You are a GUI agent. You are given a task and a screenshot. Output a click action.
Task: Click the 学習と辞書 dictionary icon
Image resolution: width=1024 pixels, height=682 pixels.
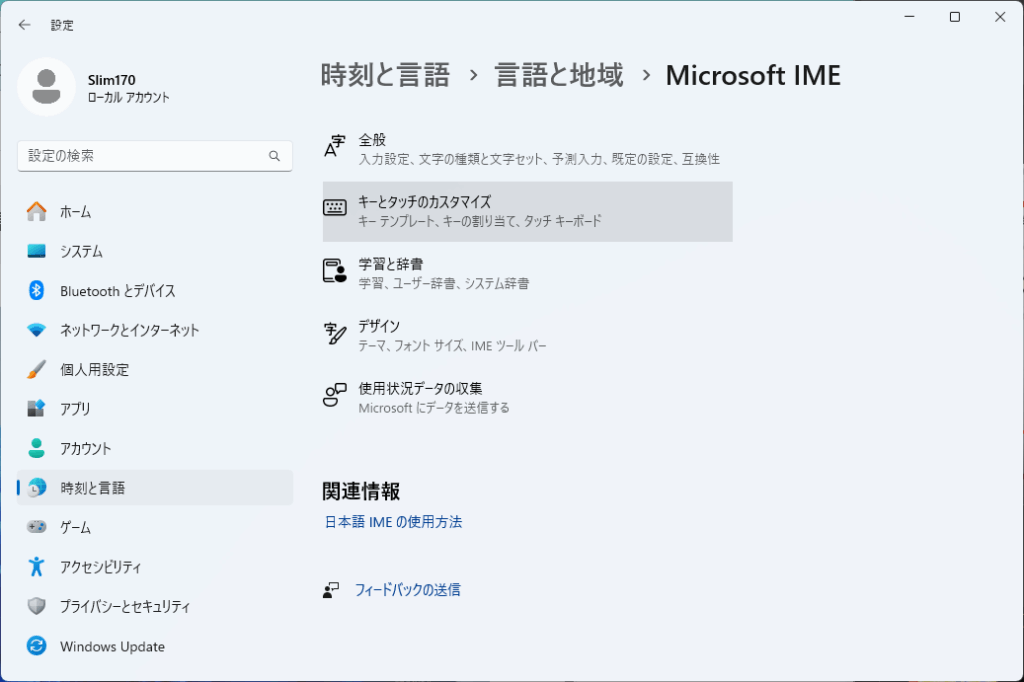(335, 270)
